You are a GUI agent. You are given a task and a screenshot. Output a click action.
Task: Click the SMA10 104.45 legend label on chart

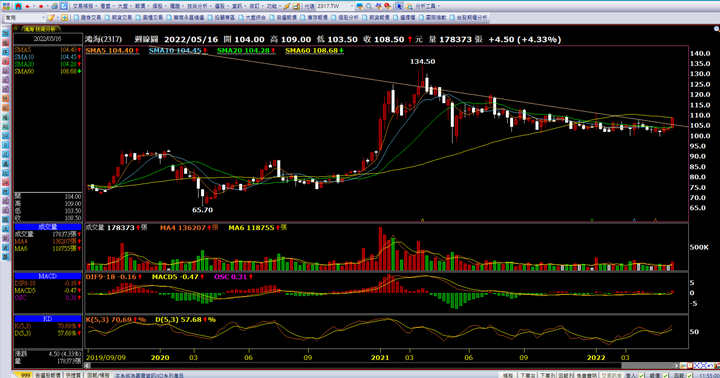pyautogui.click(x=178, y=50)
